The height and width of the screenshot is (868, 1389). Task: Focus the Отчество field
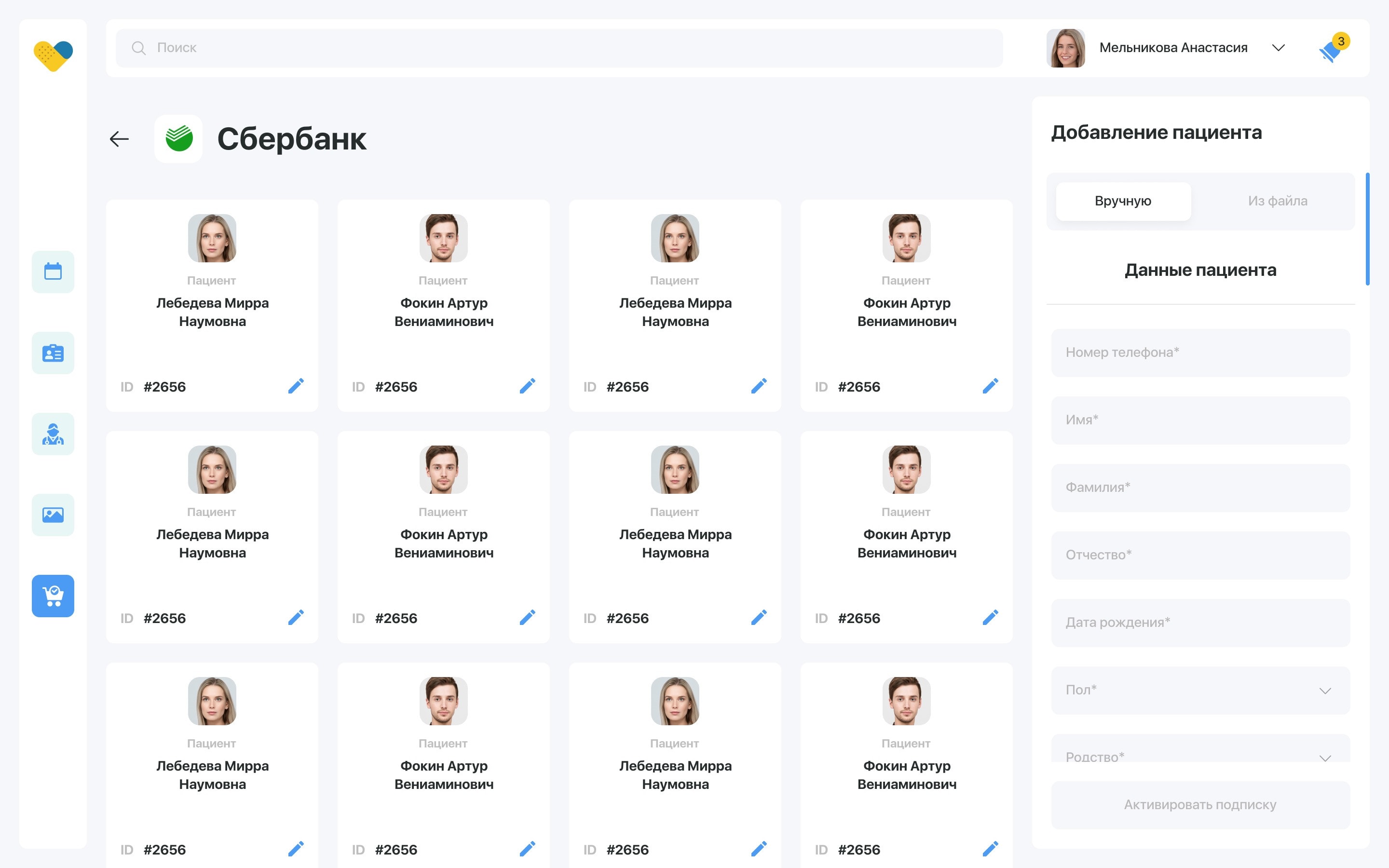(x=1201, y=555)
